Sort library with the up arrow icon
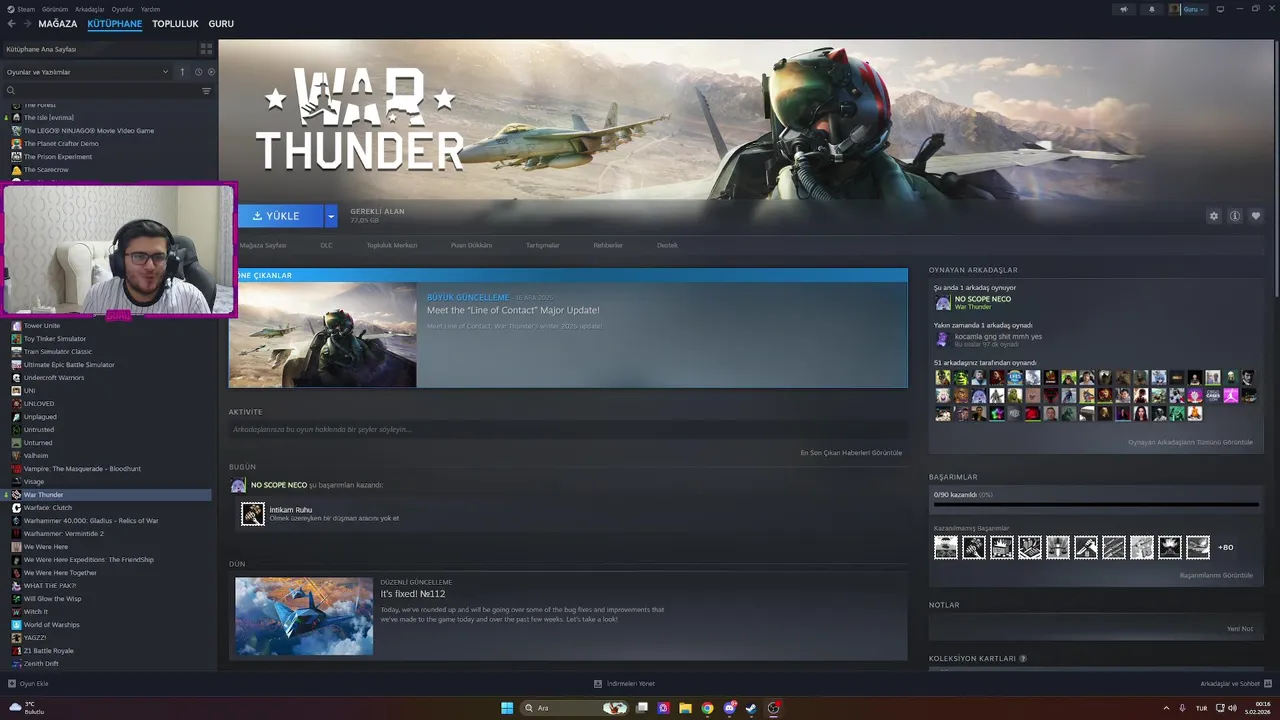This screenshot has height=720, width=1280. [x=182, y=72]
